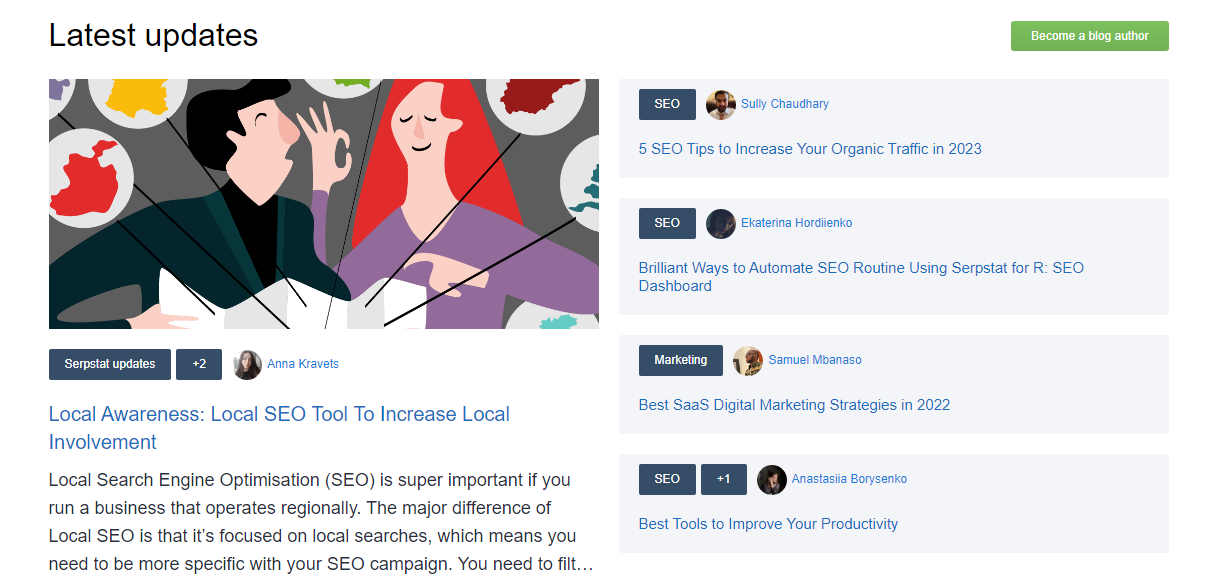Select the Marketing category tag

[x=681, y=360]
